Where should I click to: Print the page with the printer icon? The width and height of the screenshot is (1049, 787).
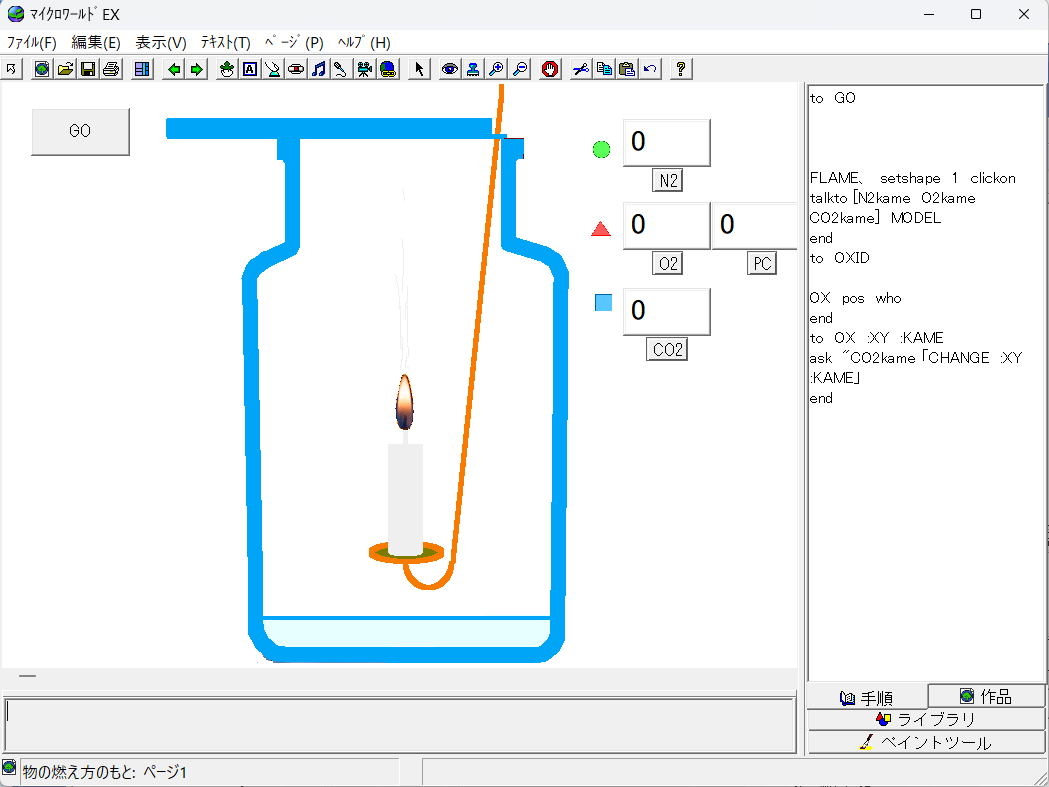(x=111, y=69)
